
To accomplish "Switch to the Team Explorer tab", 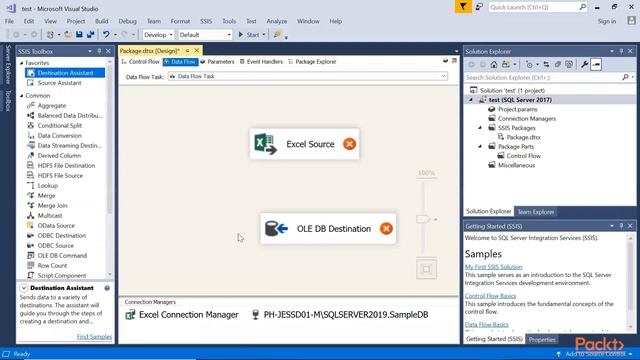I will point(536,211).
